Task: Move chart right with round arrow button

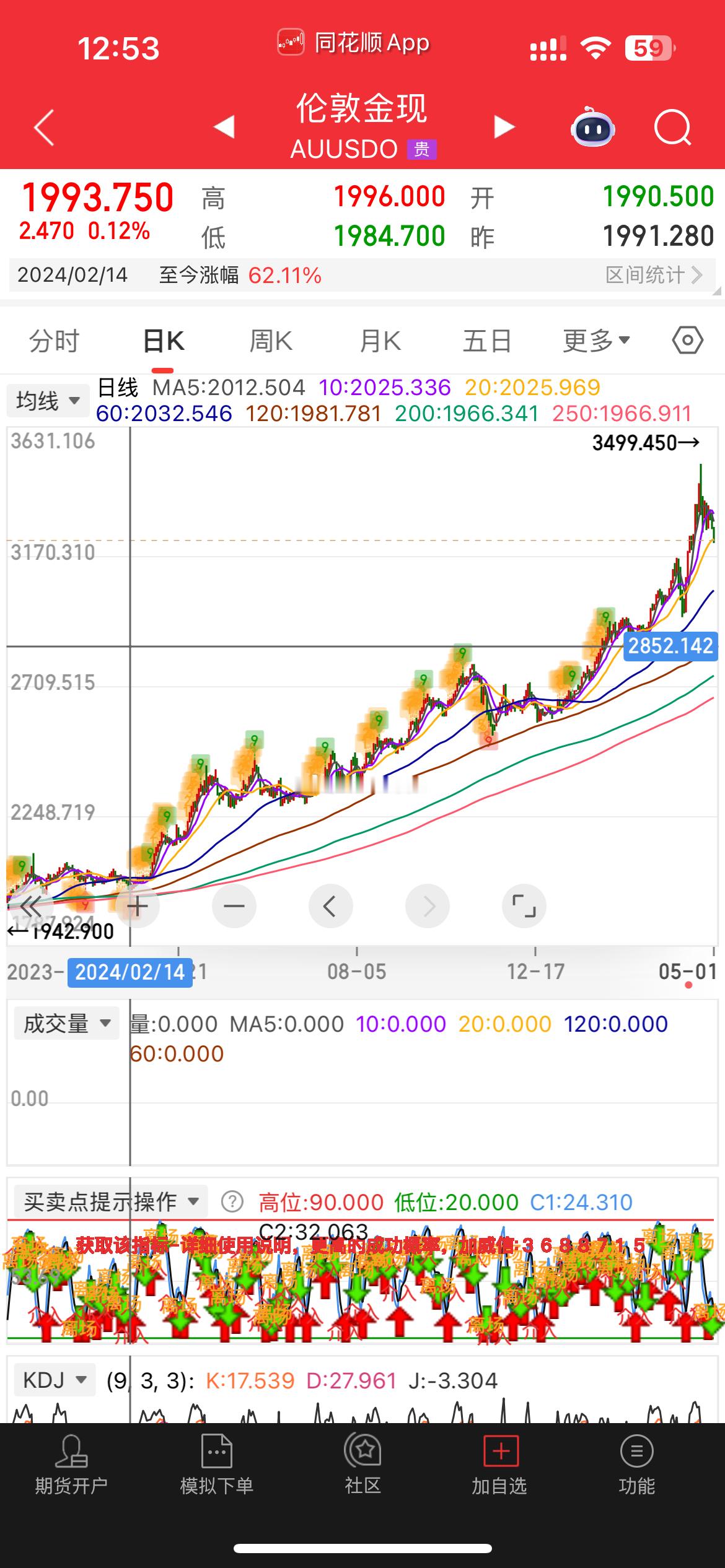Action: click(428, 906)
